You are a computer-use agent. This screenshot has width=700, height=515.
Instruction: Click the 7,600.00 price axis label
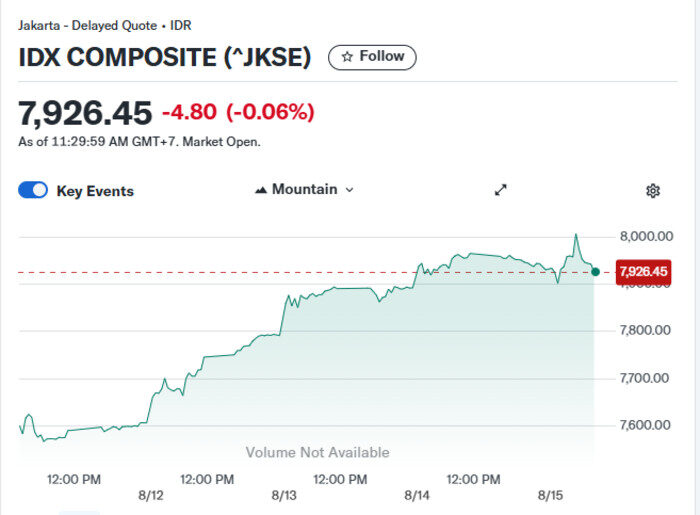[645, 425]
